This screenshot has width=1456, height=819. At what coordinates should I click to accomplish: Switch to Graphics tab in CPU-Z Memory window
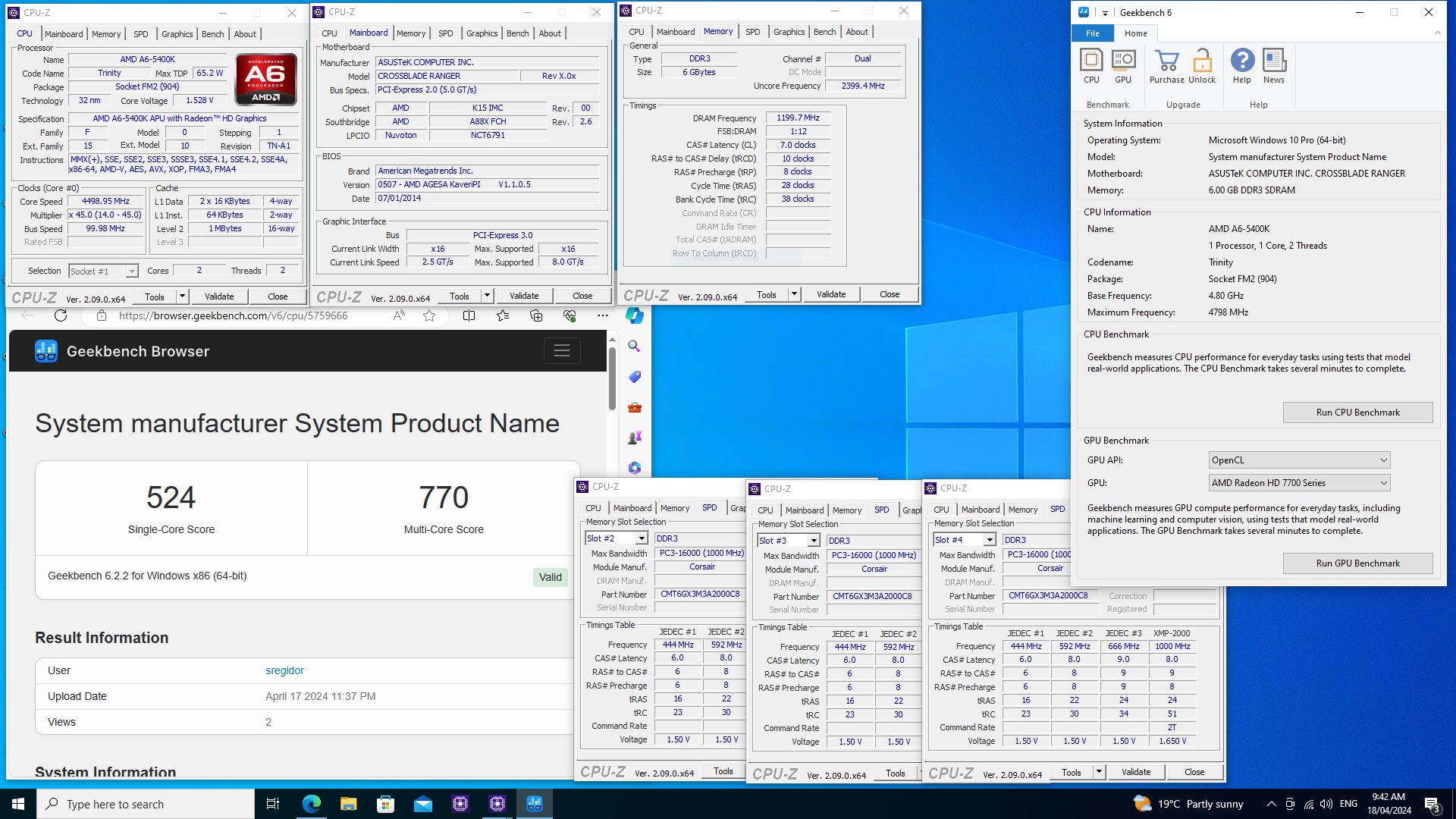click(x=789, y=32)
